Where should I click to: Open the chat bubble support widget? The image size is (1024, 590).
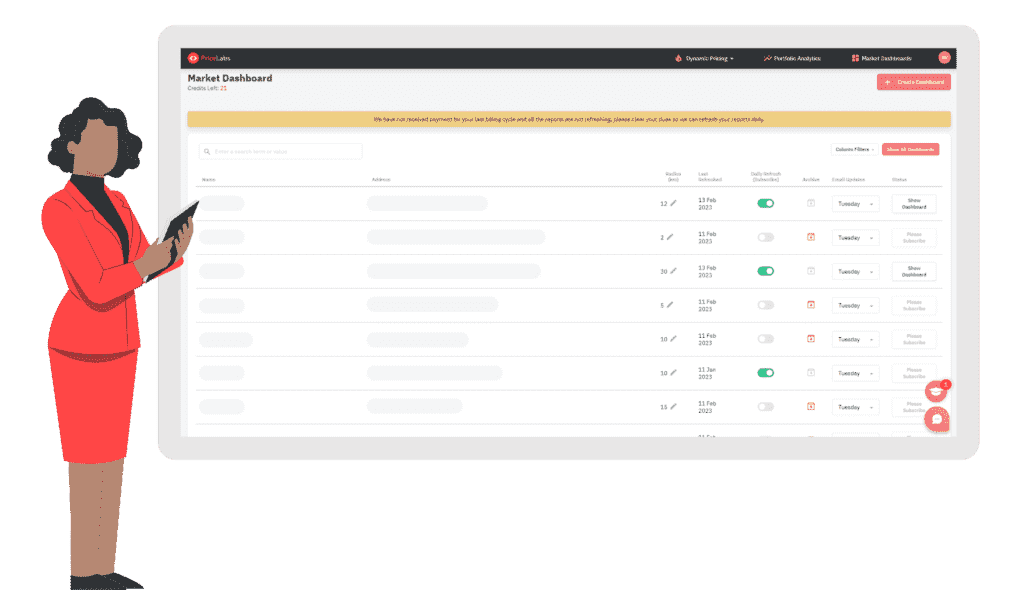click(x=936, y=419)
